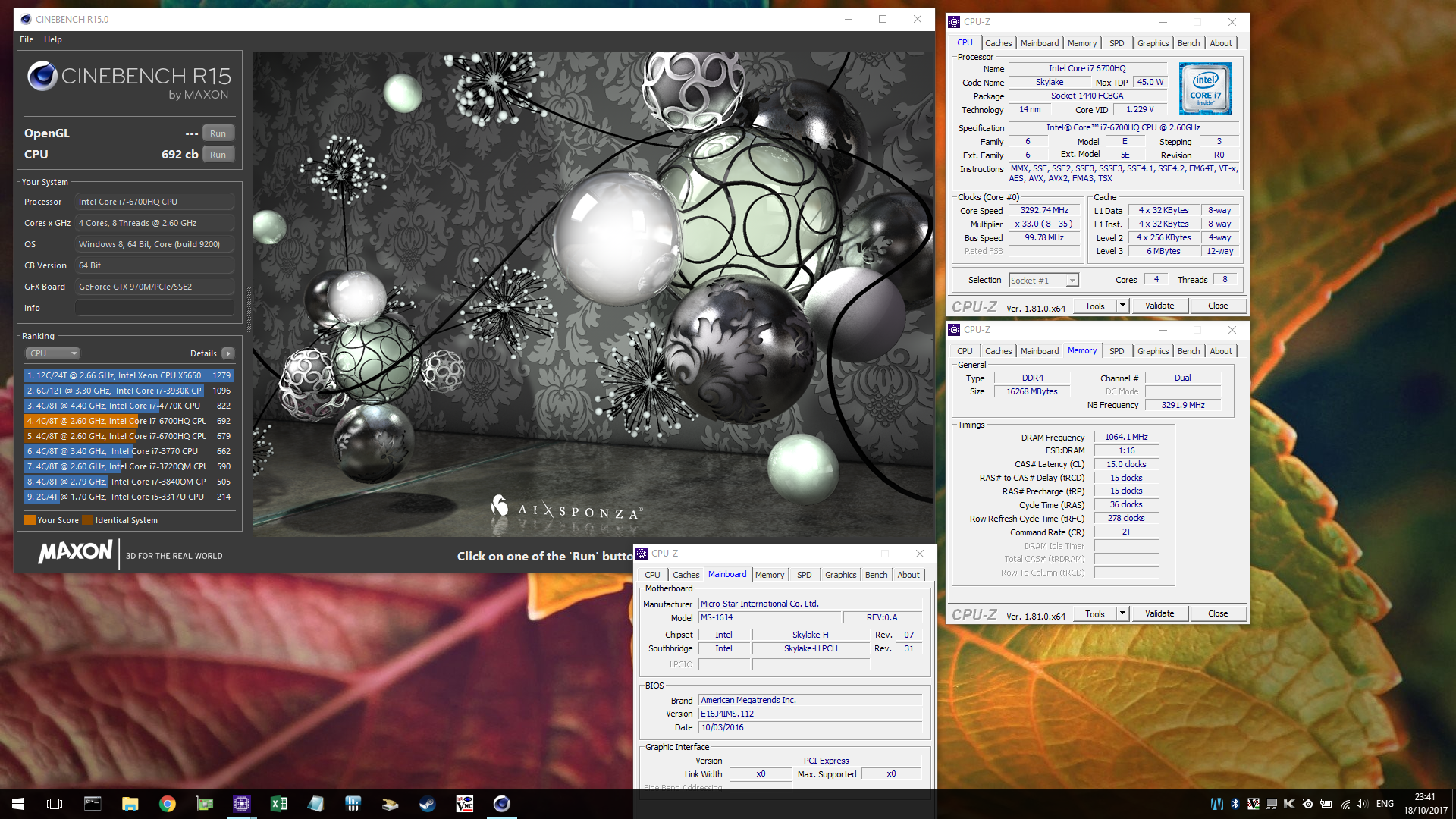
Task: Open the Help menu in Cinebench
Action: click(x=53, y=39)
